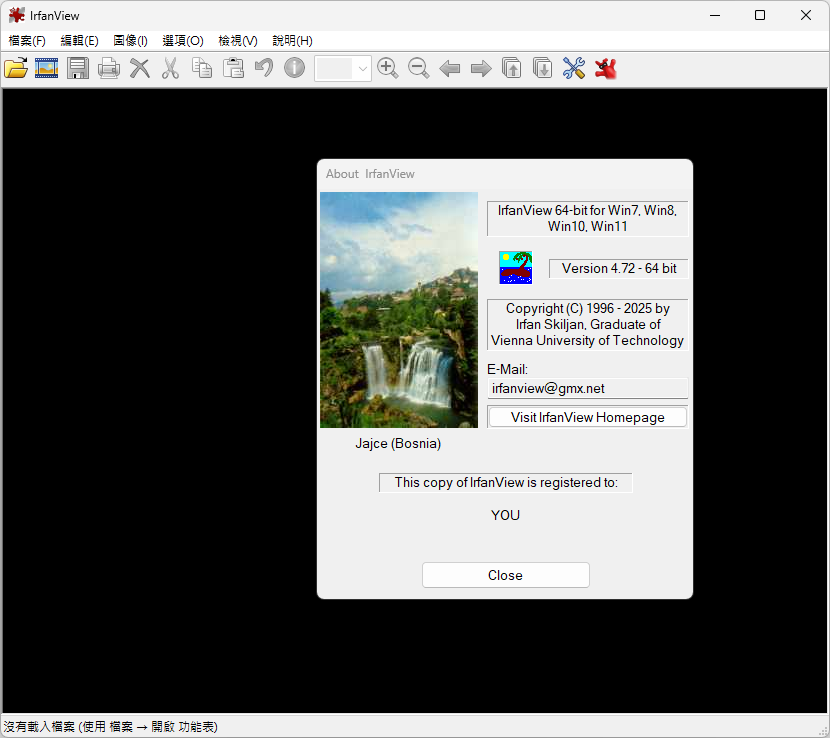The height and width of the screenshot is (738, 830).
Task: Click the irfanview@gmx.net email field
Action: coord(588,389)
